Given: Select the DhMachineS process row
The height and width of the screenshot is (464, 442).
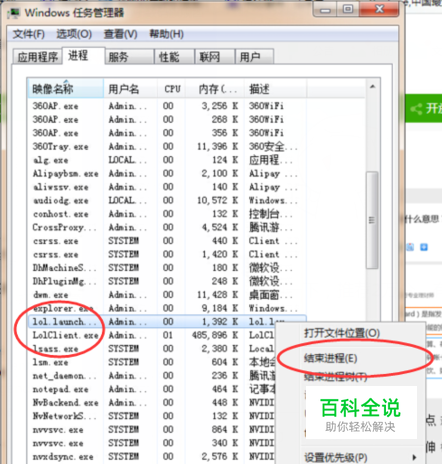Looking at the screenshot, I should (167, 268).
